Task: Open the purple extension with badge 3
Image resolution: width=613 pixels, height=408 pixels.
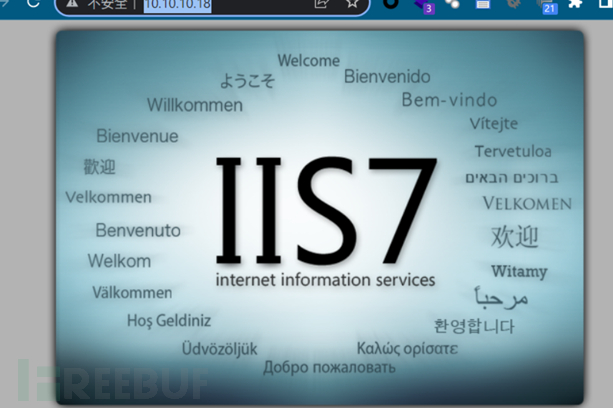Action: coord(425,5)
